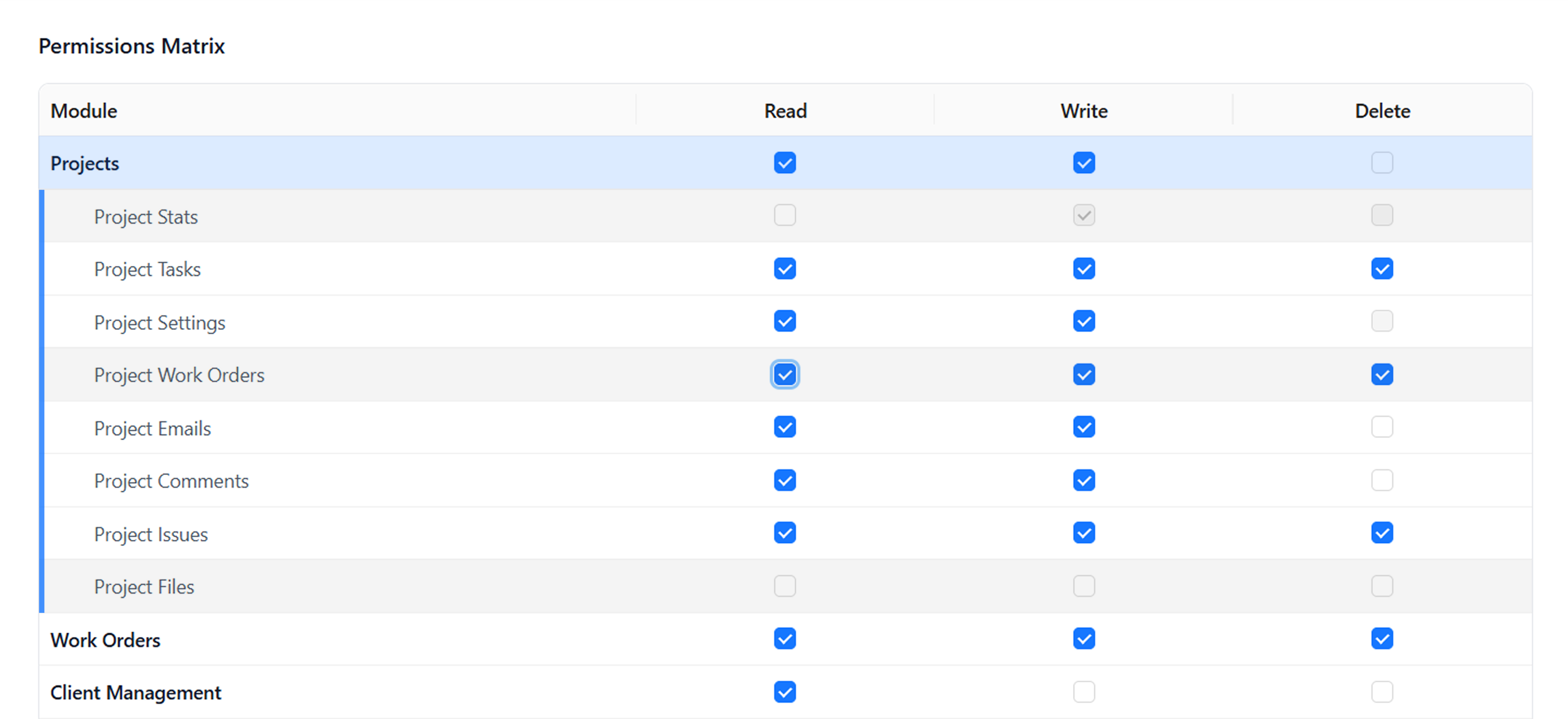Enable Read for Project Files
The width and height of the screenshot is (1568, 719).
[x=785, y=586]
